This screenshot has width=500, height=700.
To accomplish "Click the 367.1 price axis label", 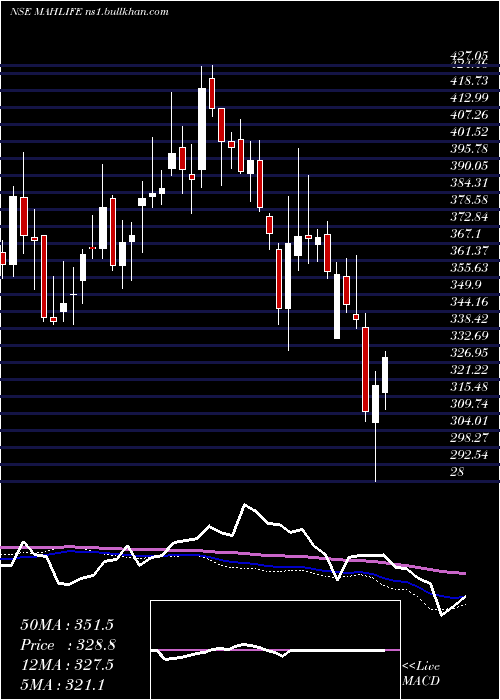I will (466, 233).
